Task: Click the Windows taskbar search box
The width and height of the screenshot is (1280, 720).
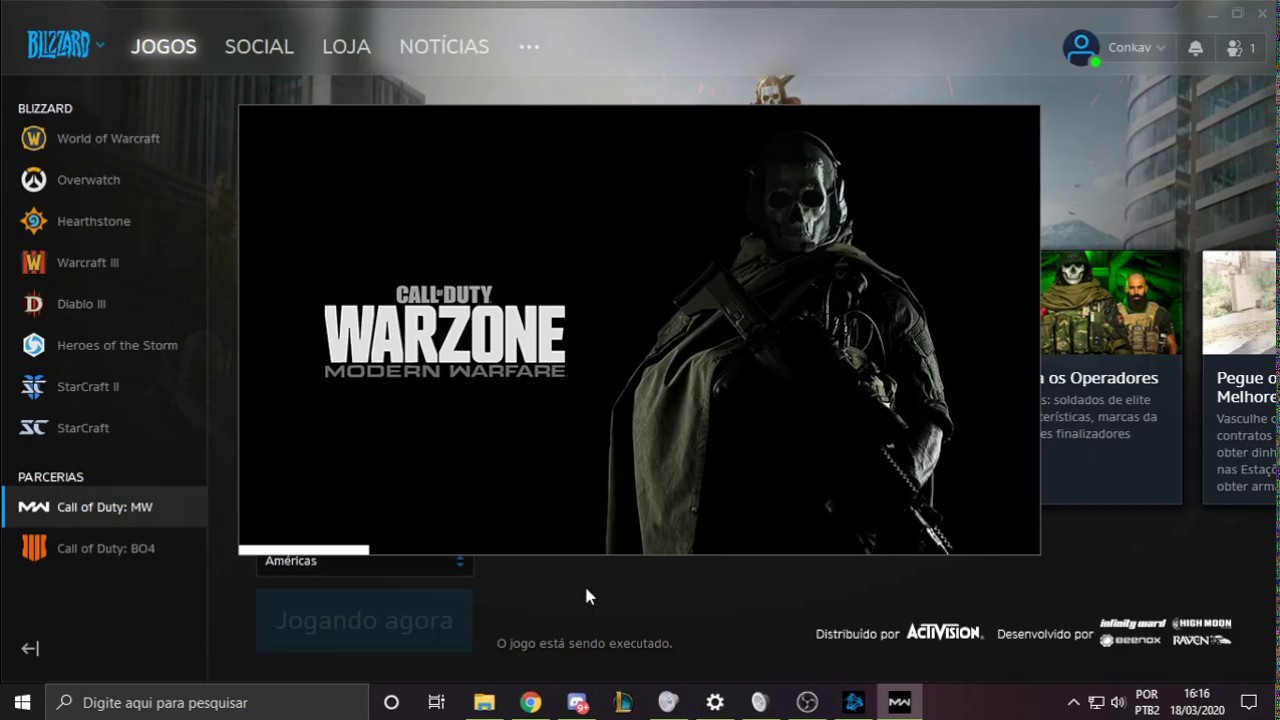Action: (207, 702)
